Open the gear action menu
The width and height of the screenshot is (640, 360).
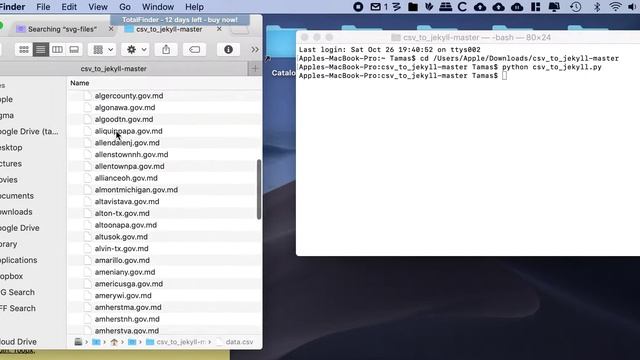point(136,50)
